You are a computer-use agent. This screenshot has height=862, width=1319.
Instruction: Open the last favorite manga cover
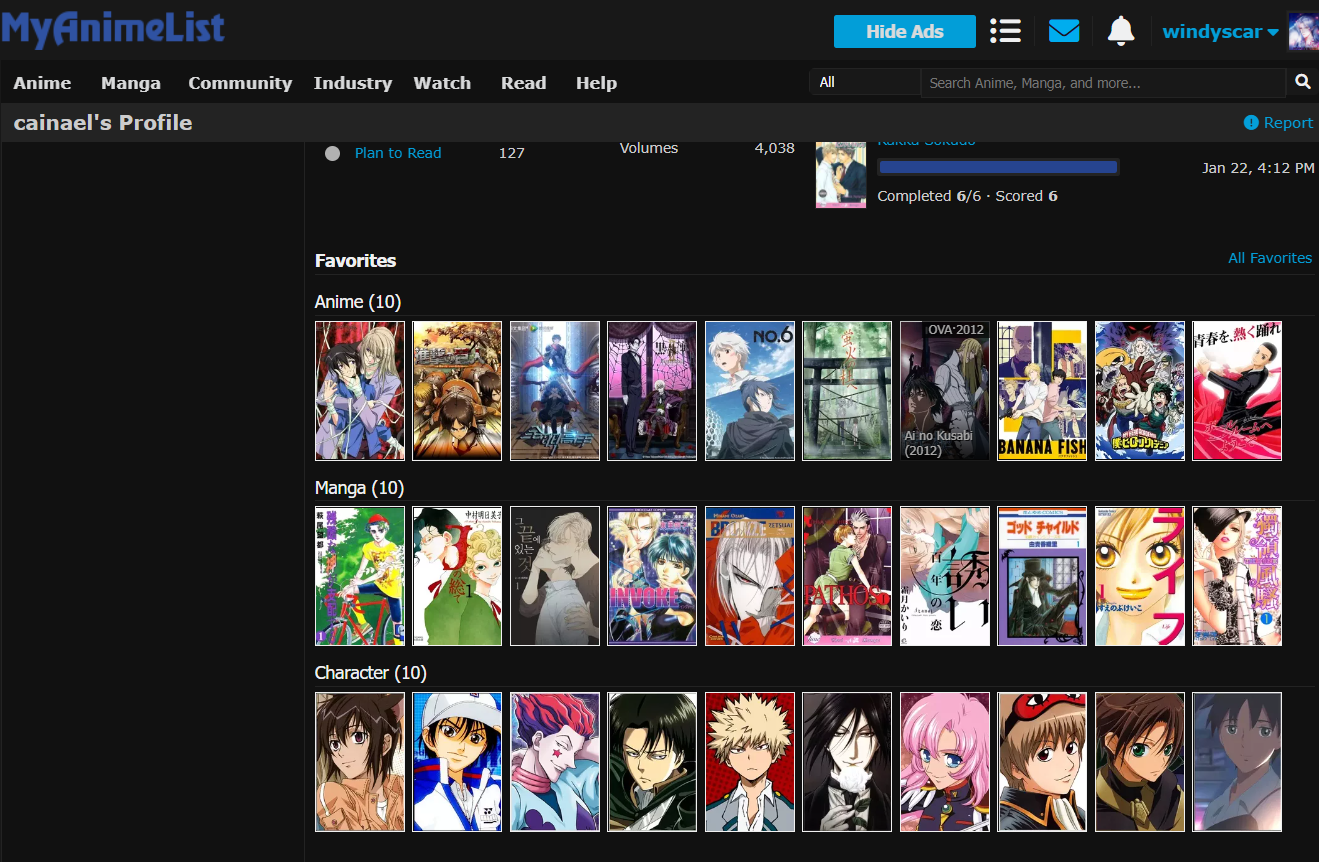pyautogui.click(x=1237, y=576)
